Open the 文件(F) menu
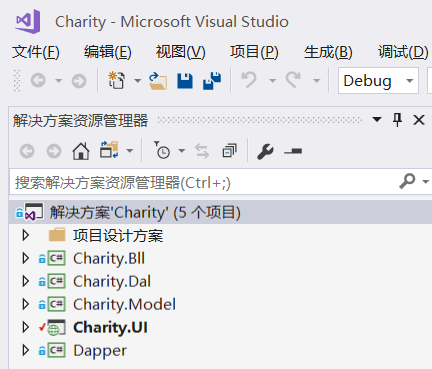 click(36, 52)
